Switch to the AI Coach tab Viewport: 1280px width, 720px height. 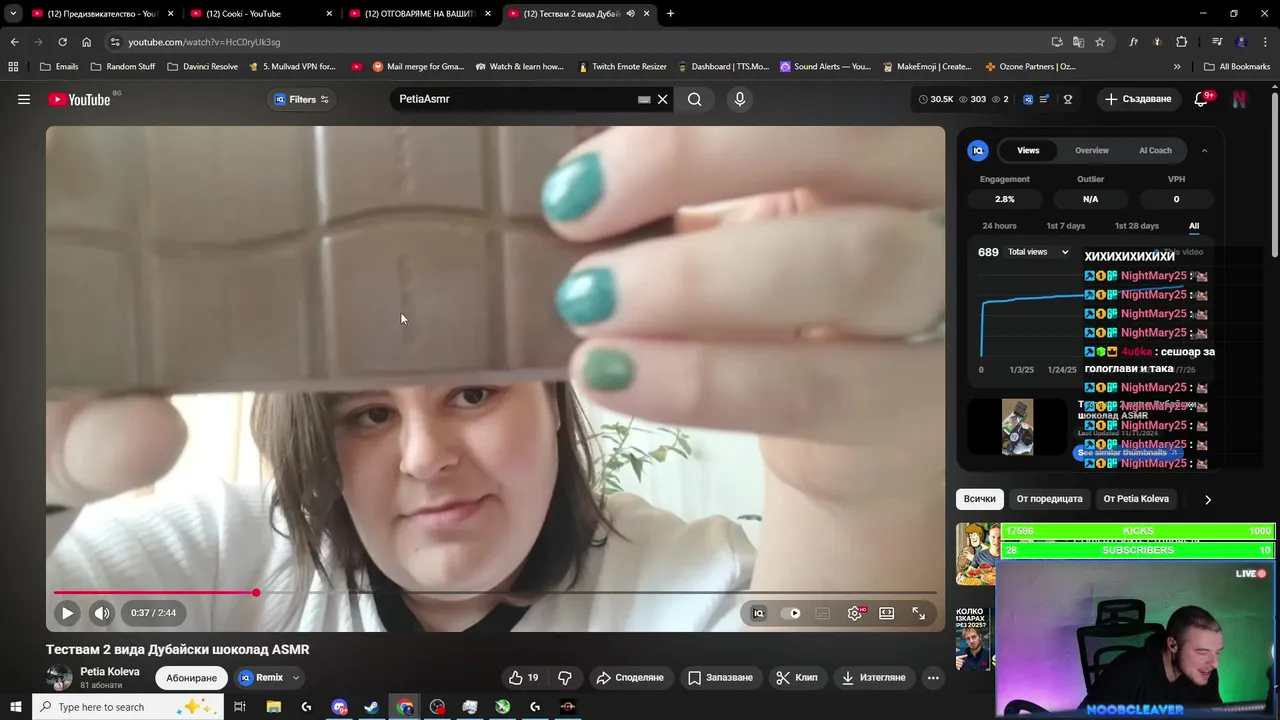(1155, 150)
